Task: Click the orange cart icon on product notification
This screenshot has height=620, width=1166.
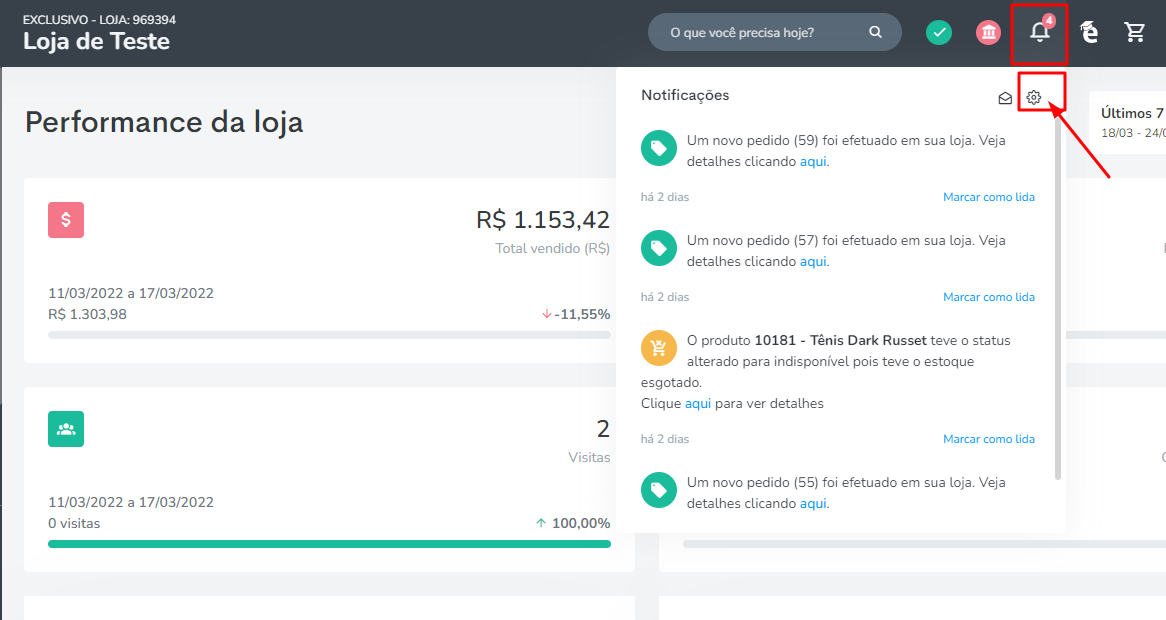Action: click(x=657, y=348)
